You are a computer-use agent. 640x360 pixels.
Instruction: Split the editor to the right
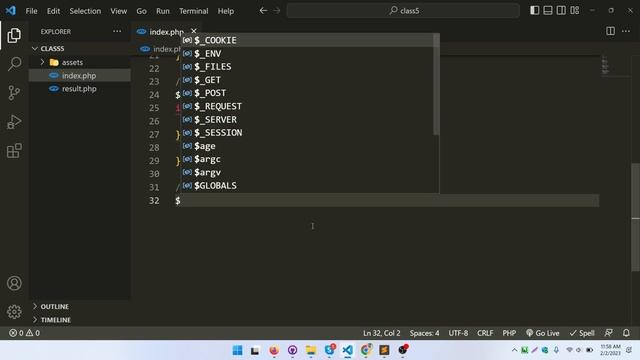610,31
